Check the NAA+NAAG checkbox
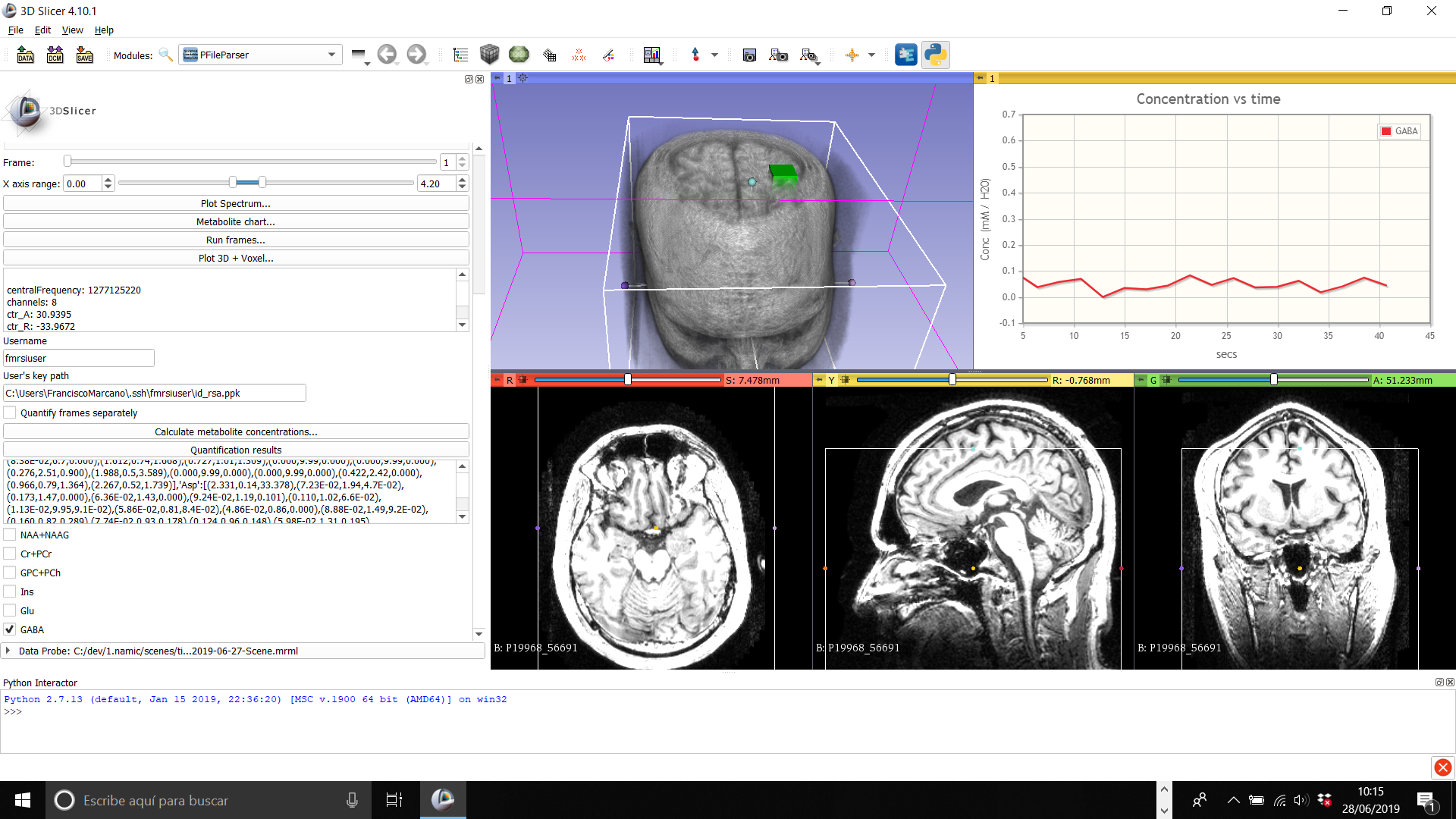The width and height of the screenshot is (1456, 819). [x=10, y=535]
